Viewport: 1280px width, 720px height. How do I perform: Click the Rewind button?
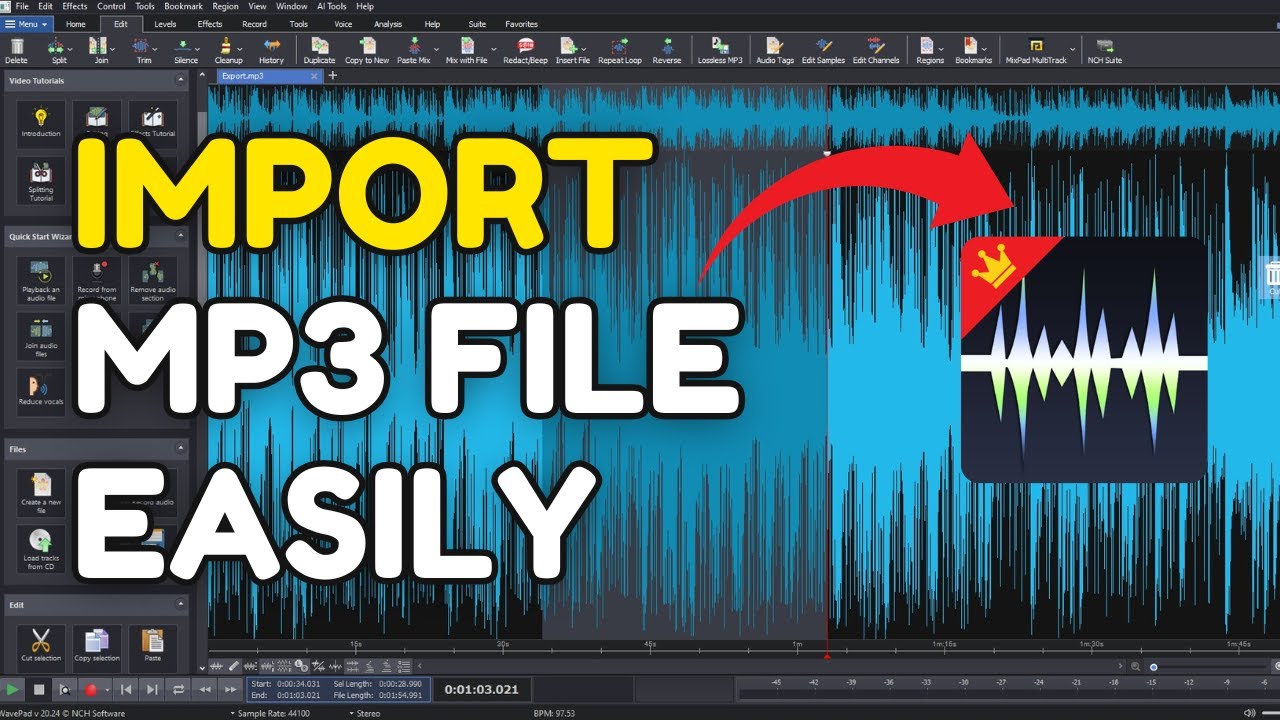(x=205, y=689)
